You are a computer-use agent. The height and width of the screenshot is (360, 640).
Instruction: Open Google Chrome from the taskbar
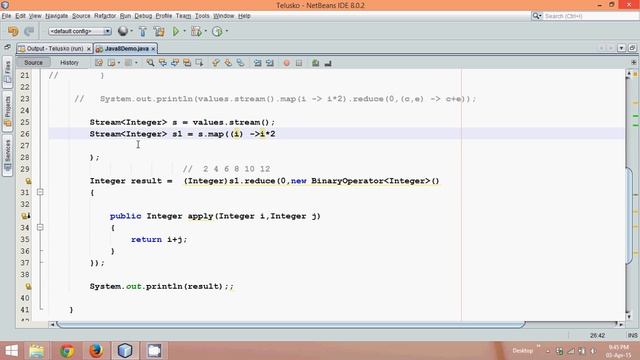pyautogui.click(x=67, y=351)
